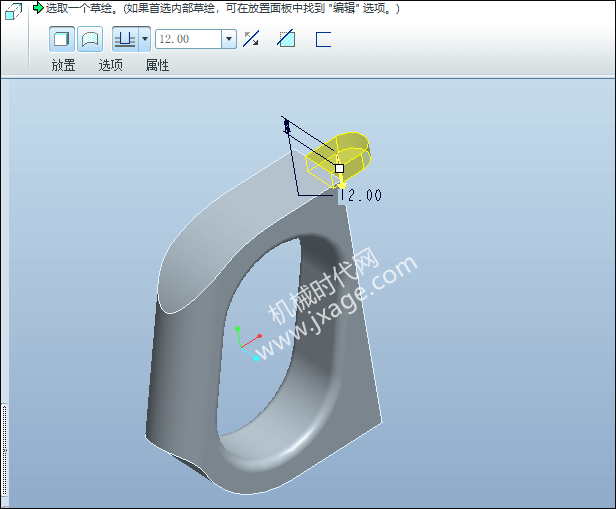Image resolution: width=616 pixels, height=509 pixels.
Task: Click the dotted grip handle on the left edge
Action: point(5,450)
